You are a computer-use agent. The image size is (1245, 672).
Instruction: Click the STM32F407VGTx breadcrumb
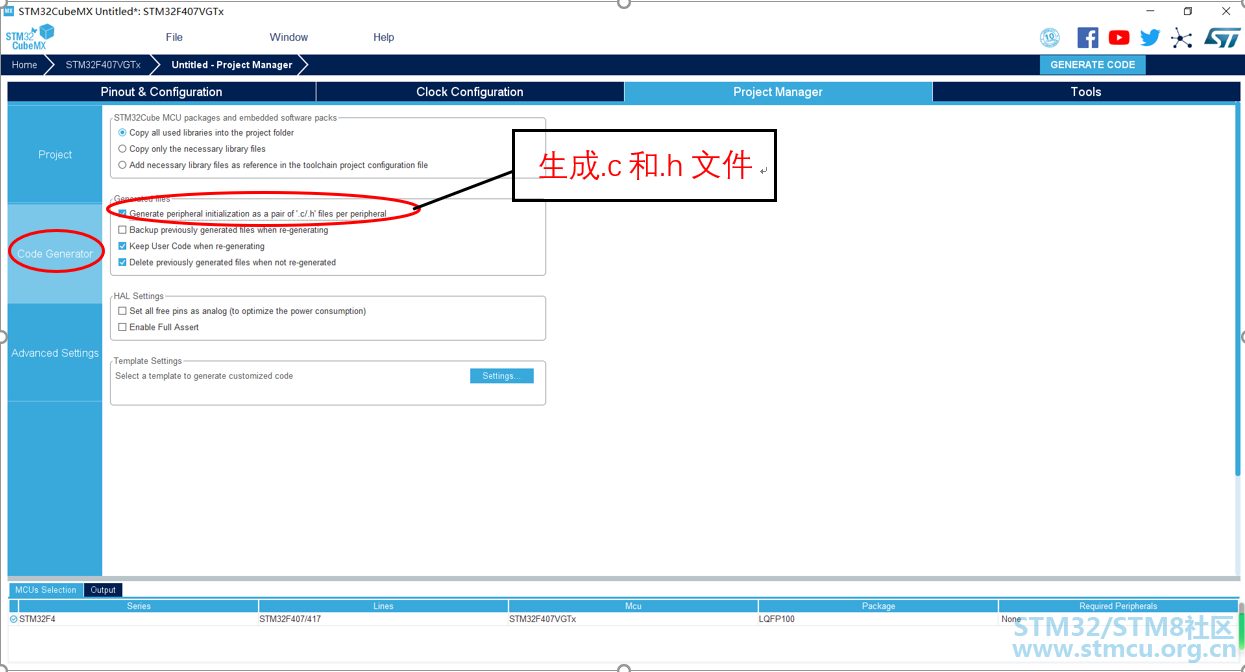pos(103,65)
